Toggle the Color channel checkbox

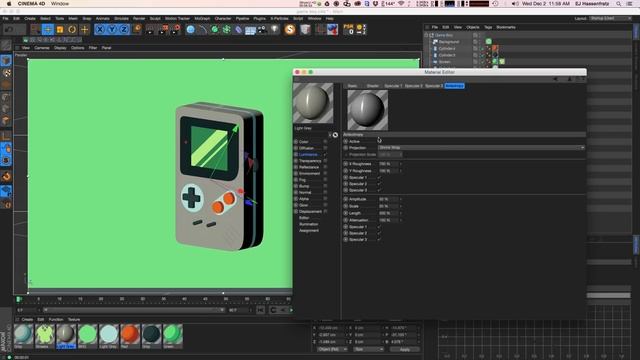(x=325, y=142)
